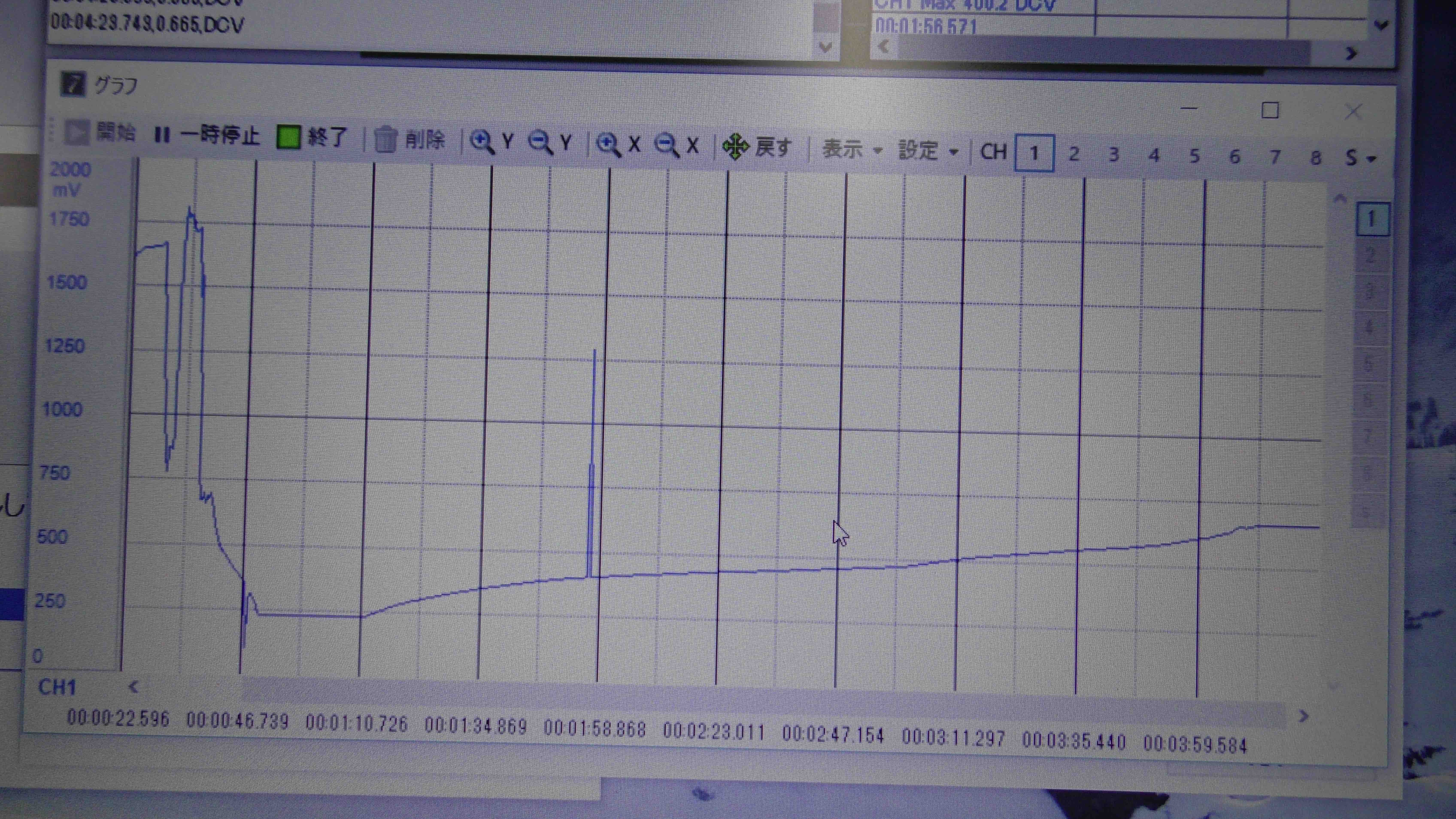The image size is (1456, 819).
Task: Toggle channel 4 in the CH toolbar
Action: pyautogui.click(x=1154, y=155)
